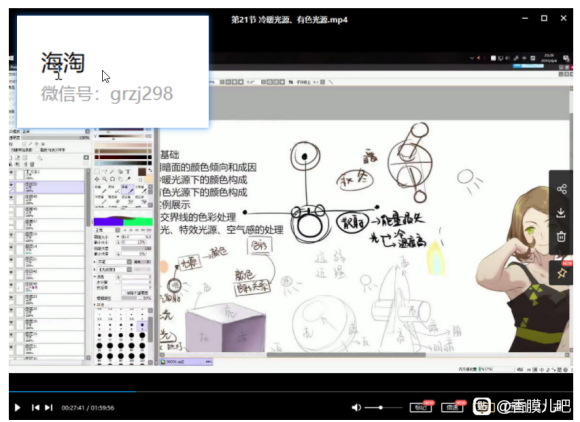Mute audio using the speaker icon
The height and width of the screenshot is (422, 580).
pyautogui.click(x=356, y=408)
